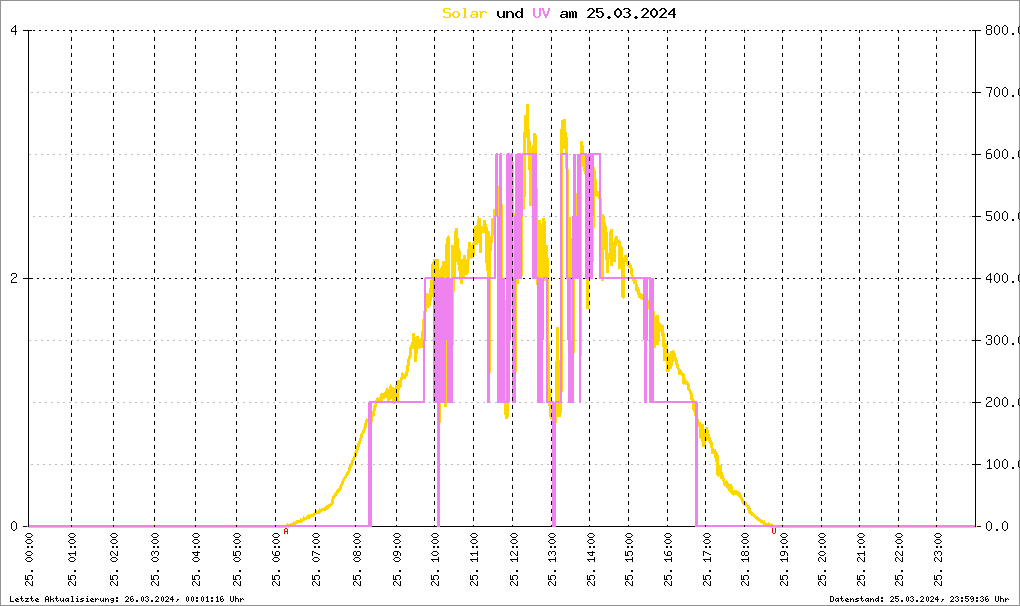Click the time label '25. 06:00'
The height and width of the screenshot is (606, 1020).
coord(276,559)
